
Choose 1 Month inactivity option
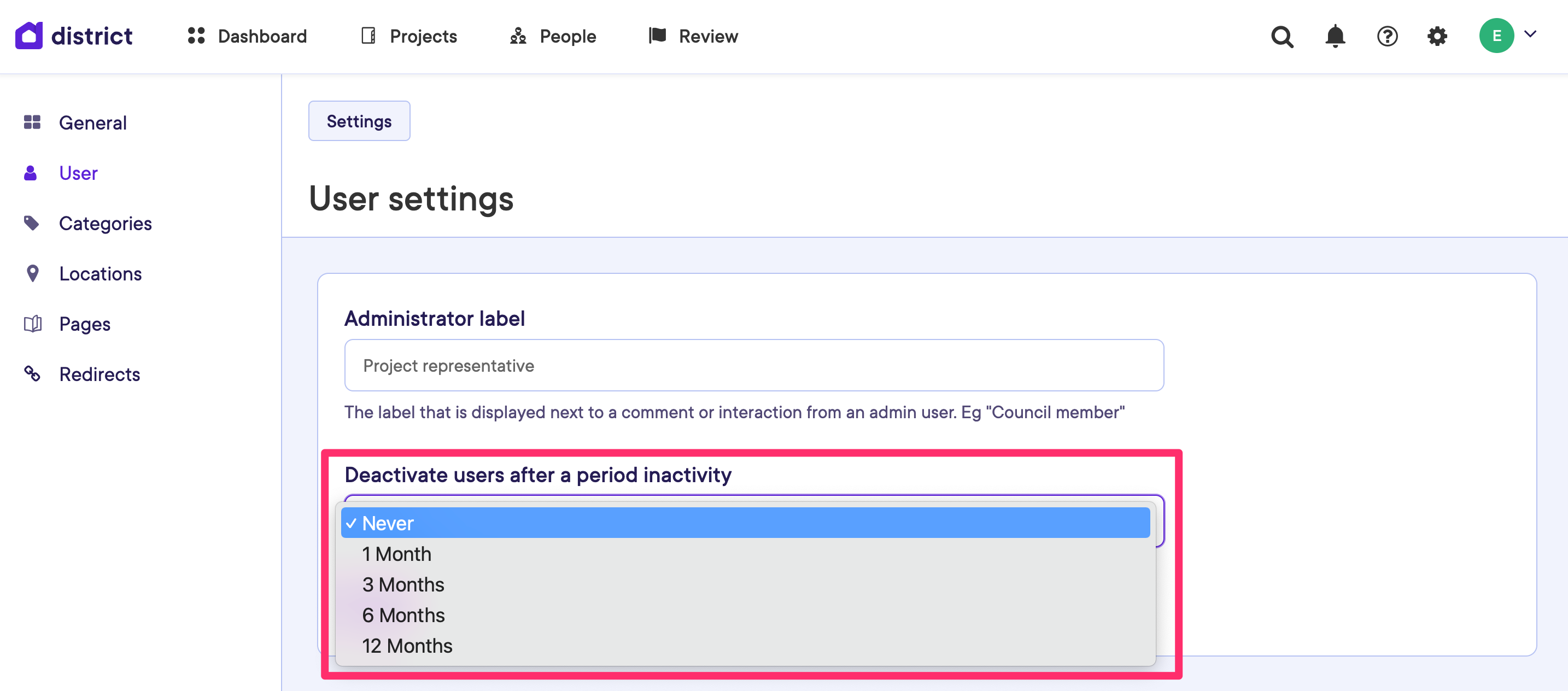pos(396,554)
